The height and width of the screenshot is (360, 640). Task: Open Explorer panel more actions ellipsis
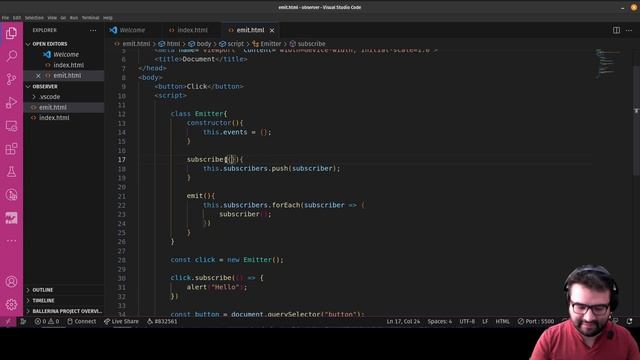(x=93, y=30)
